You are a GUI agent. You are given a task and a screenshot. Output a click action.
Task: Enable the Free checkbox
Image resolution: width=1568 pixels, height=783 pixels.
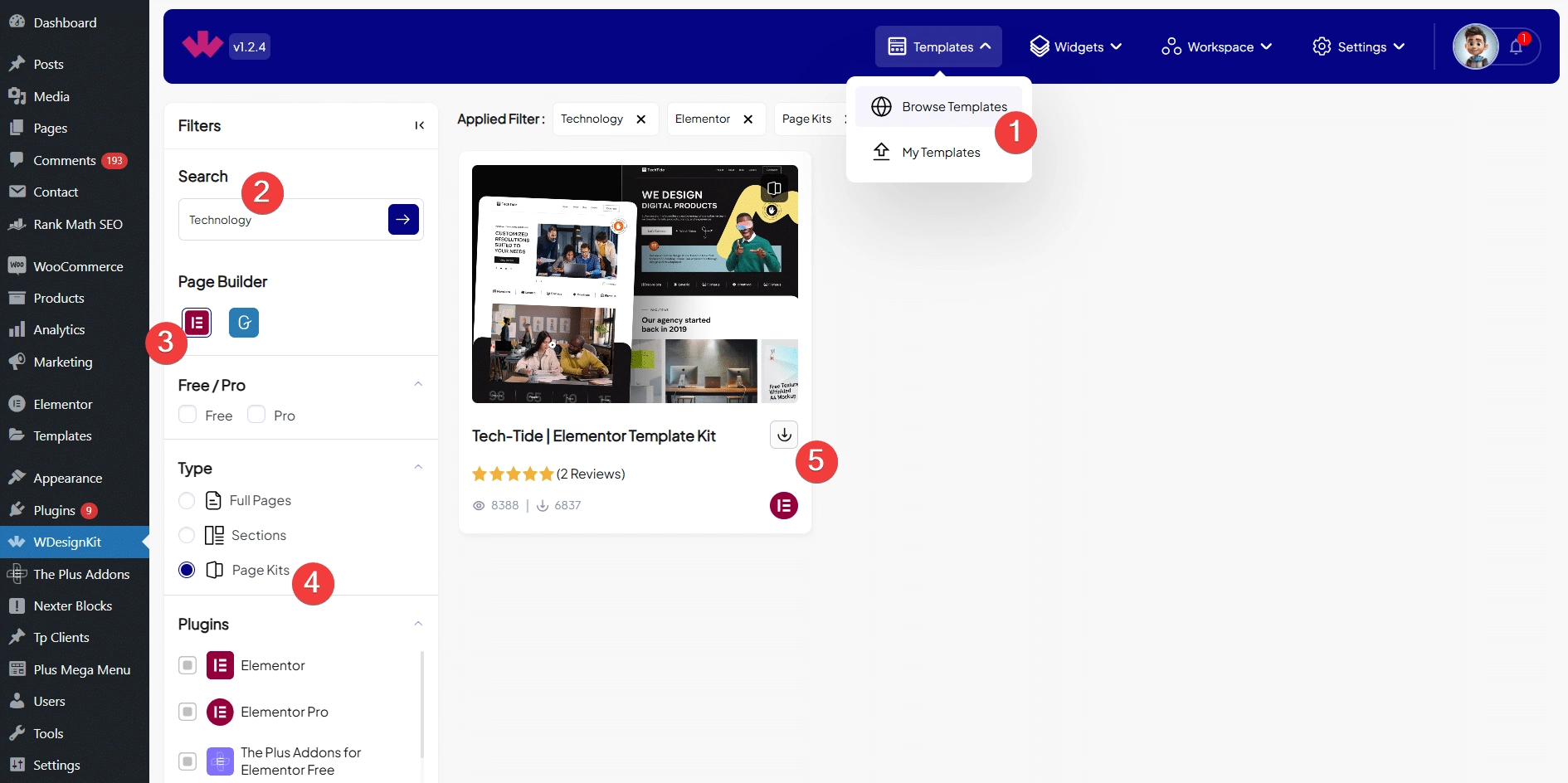(x=188, y=415)
